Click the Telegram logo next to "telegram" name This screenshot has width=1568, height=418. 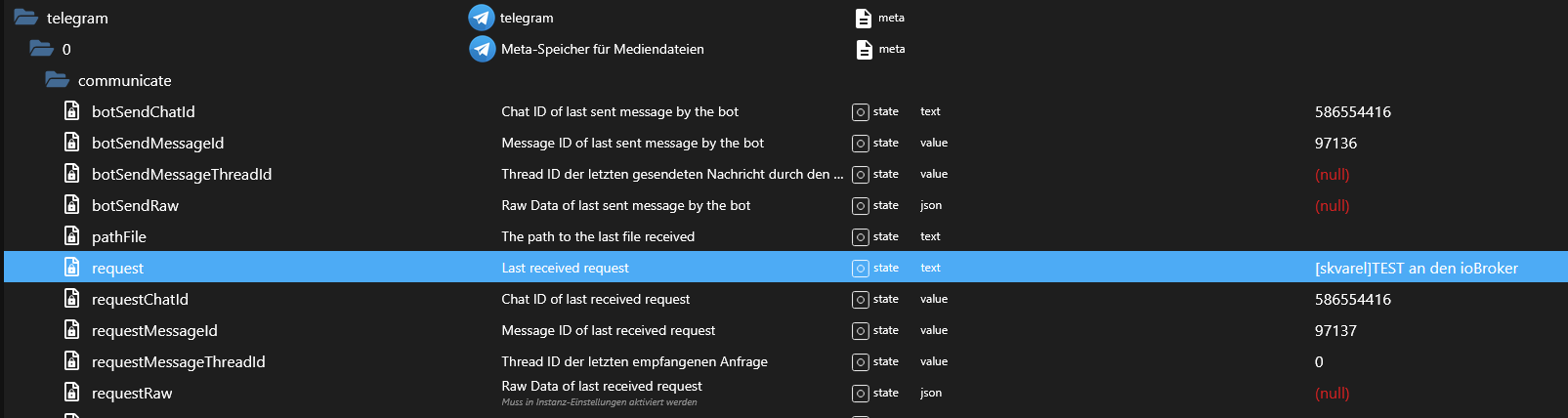(482, 18)
